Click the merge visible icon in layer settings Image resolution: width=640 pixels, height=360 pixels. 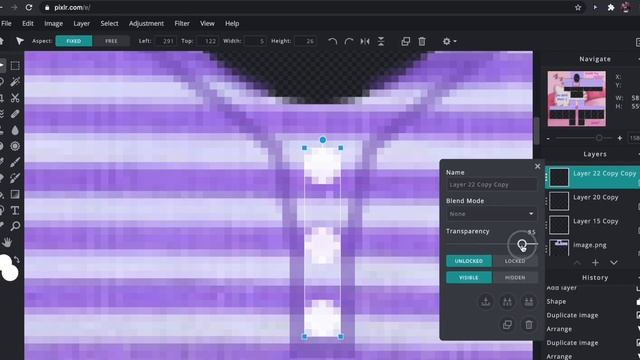coord(507,302)
